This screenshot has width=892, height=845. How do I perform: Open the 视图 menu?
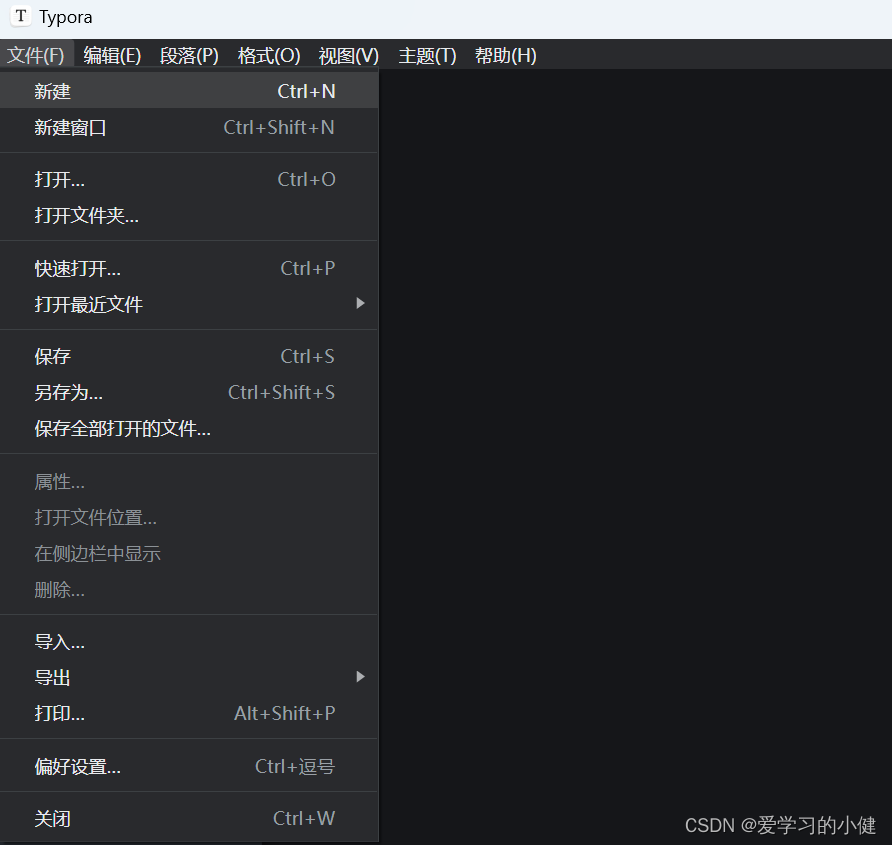[x=347, y=55]
